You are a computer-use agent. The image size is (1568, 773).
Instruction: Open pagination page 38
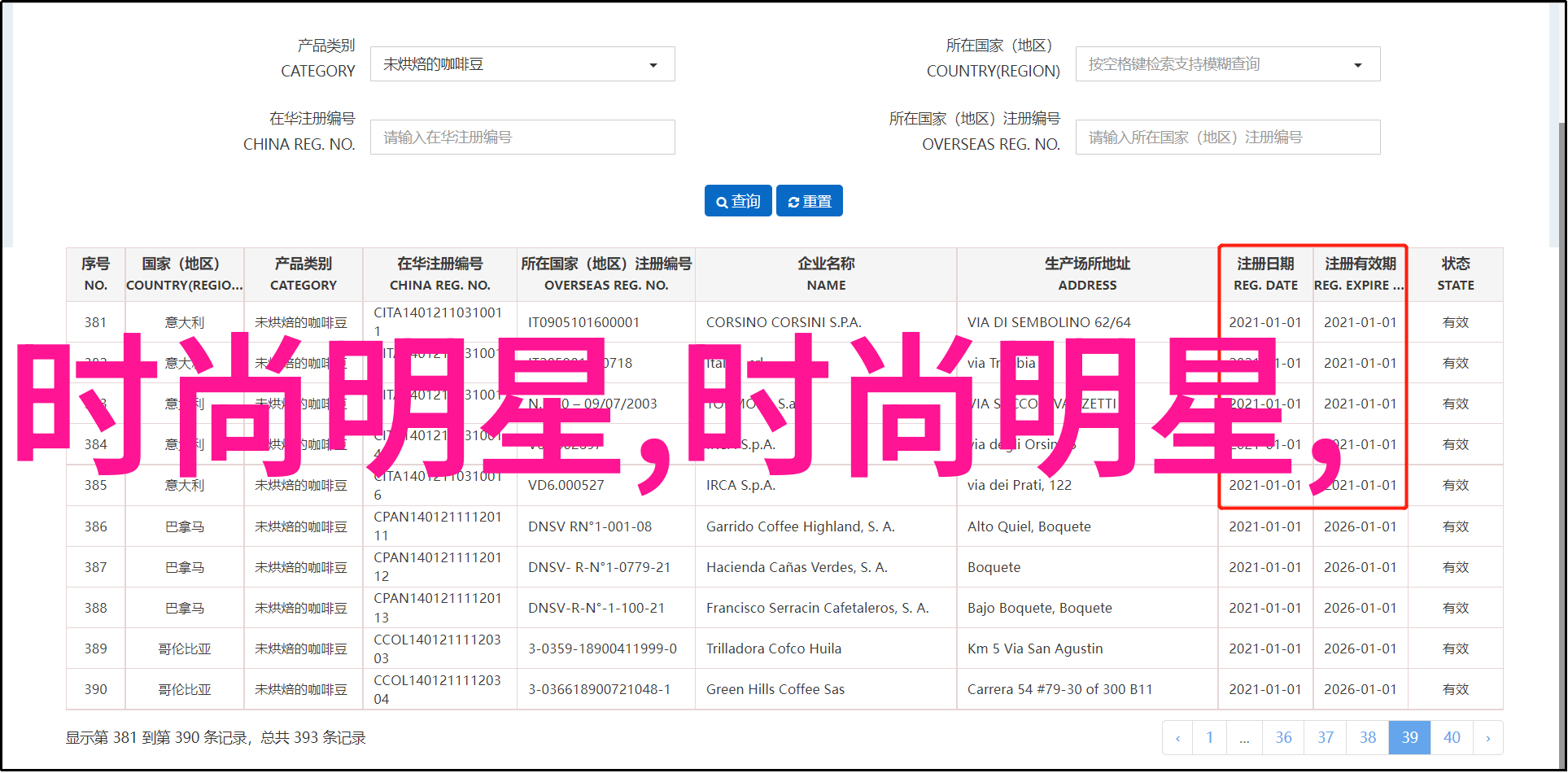coord(1368,738)
